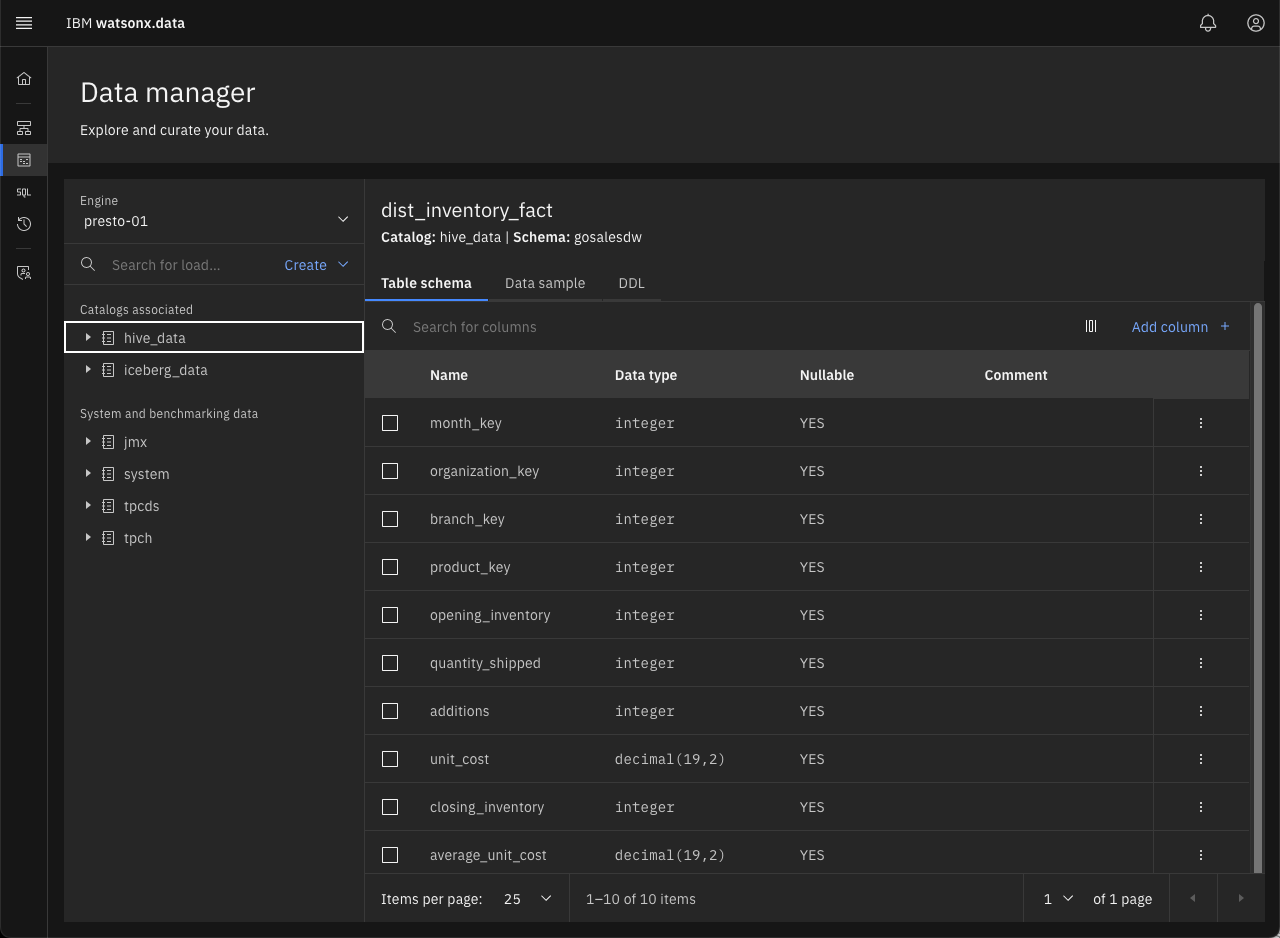Viewport: 1280px width, 938px height.
Task: Open overflow menu for quantity_shipped row
Action: 1201,663
